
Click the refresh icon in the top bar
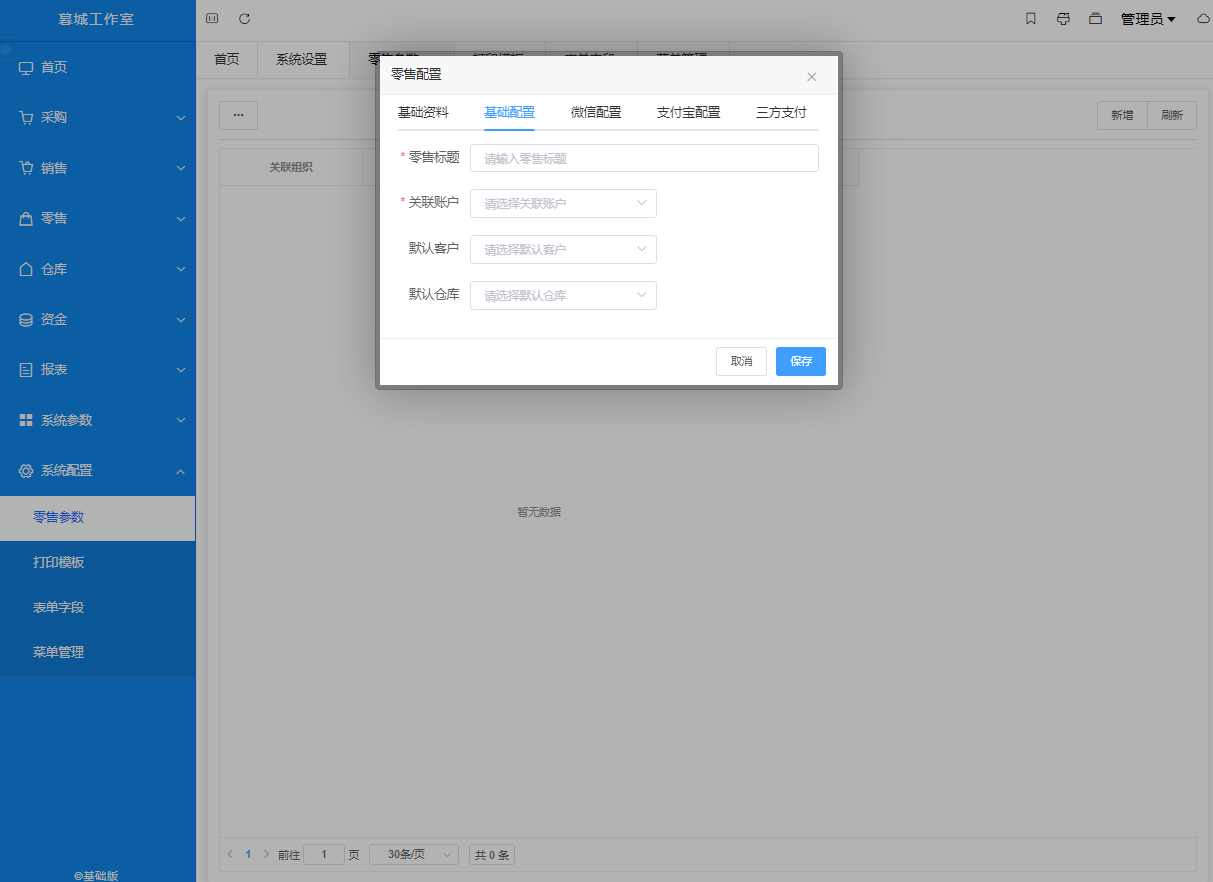coord(243,18)
